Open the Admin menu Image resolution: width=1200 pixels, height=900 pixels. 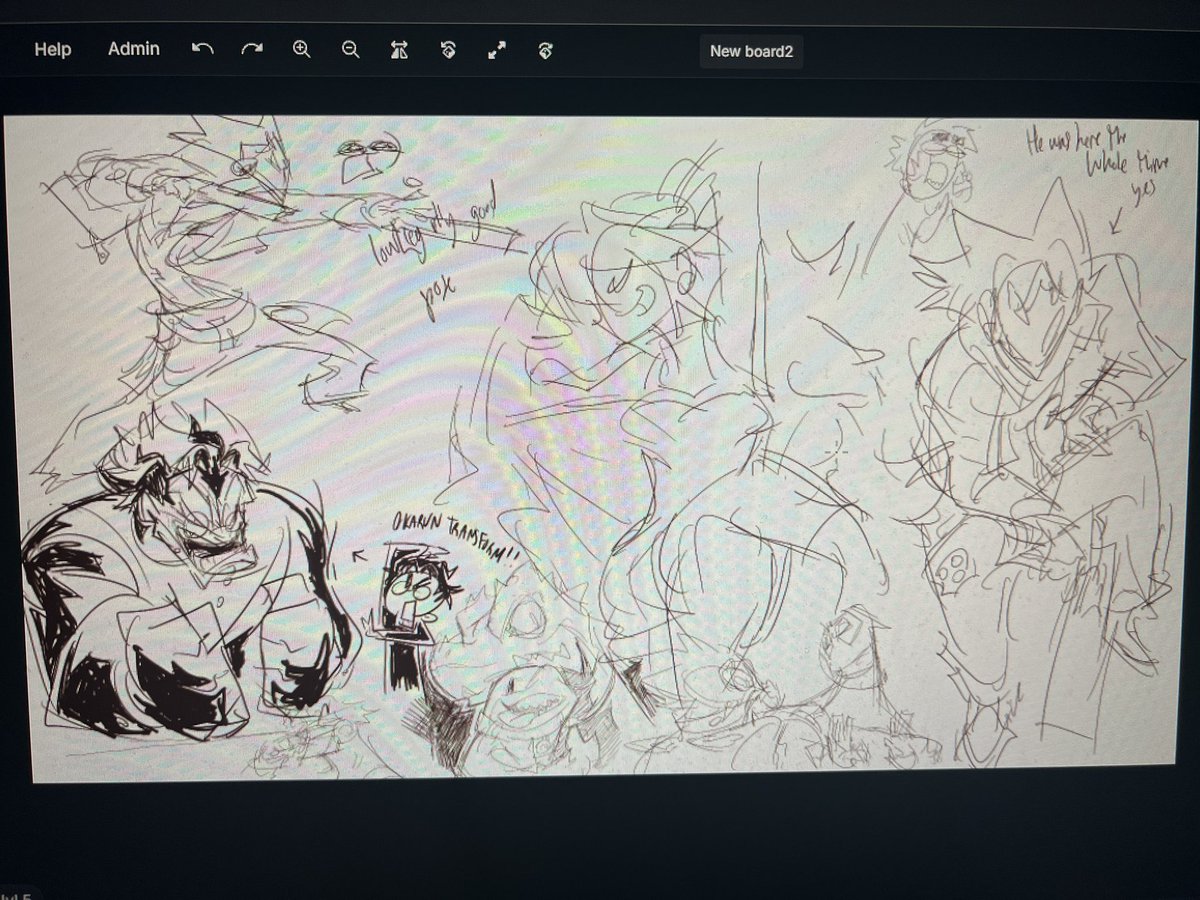click(x=134, y=49)
